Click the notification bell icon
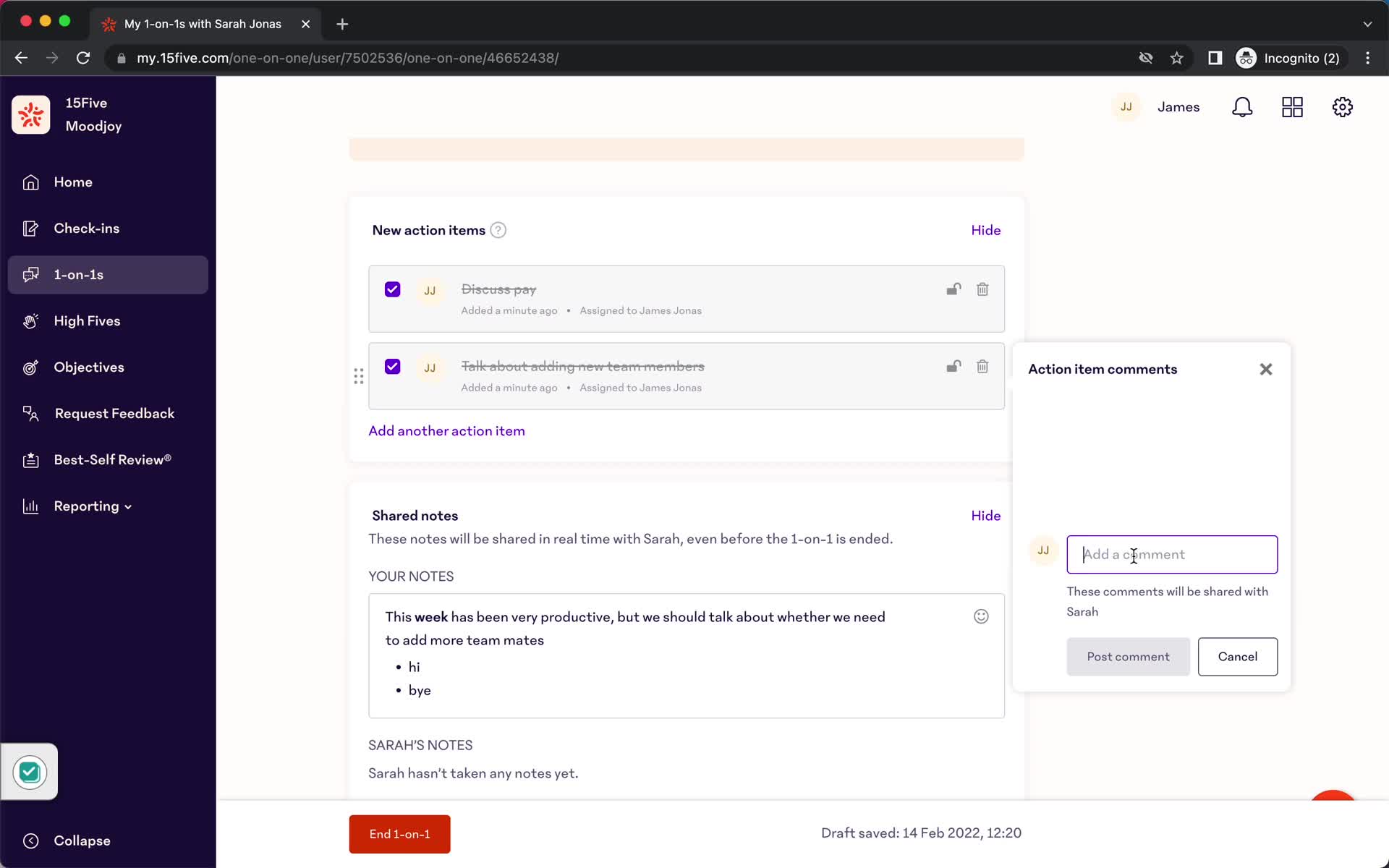The width and height of the screenshot is (1389, 868). (1243, 107)
